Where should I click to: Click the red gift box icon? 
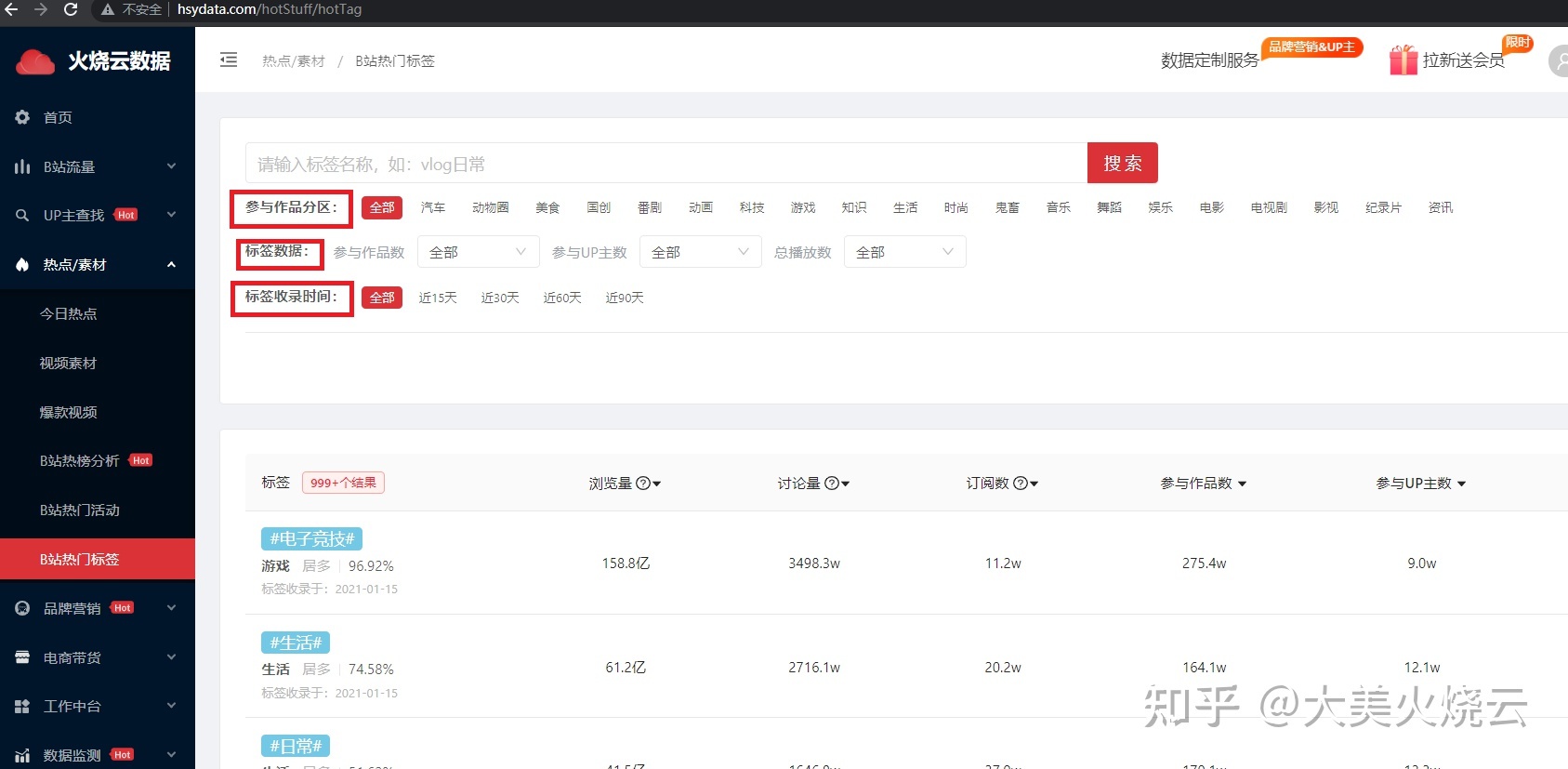pos(1403,60)
